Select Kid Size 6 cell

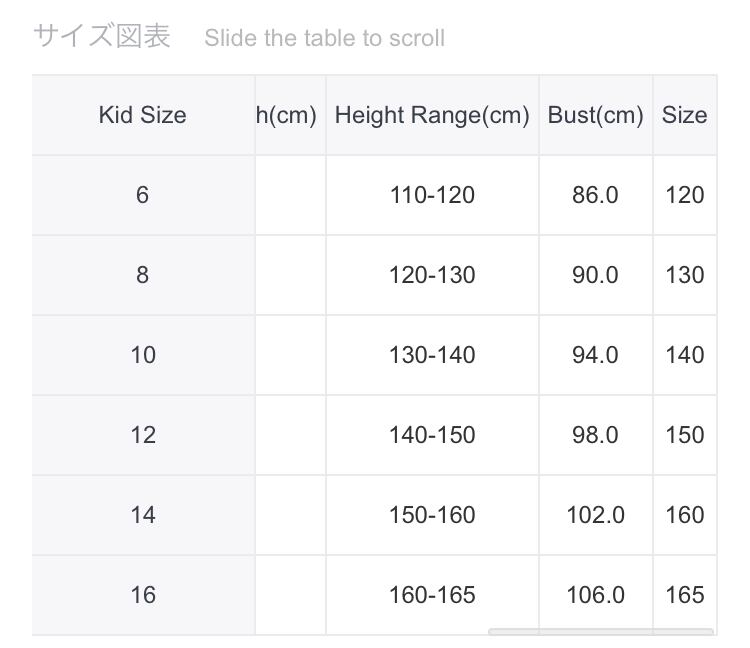[x=142, y=195]
